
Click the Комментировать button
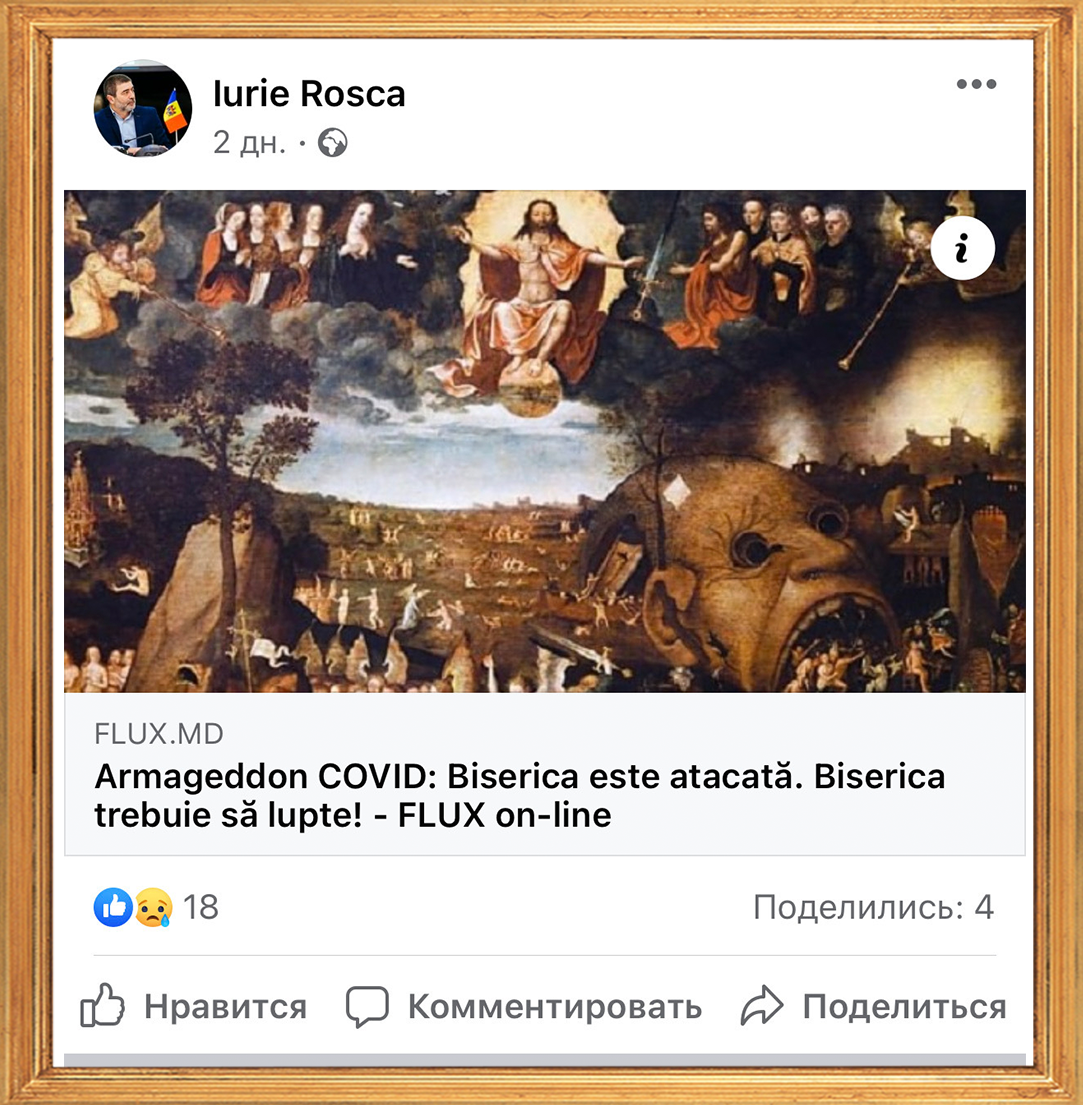coord(524,1006)
